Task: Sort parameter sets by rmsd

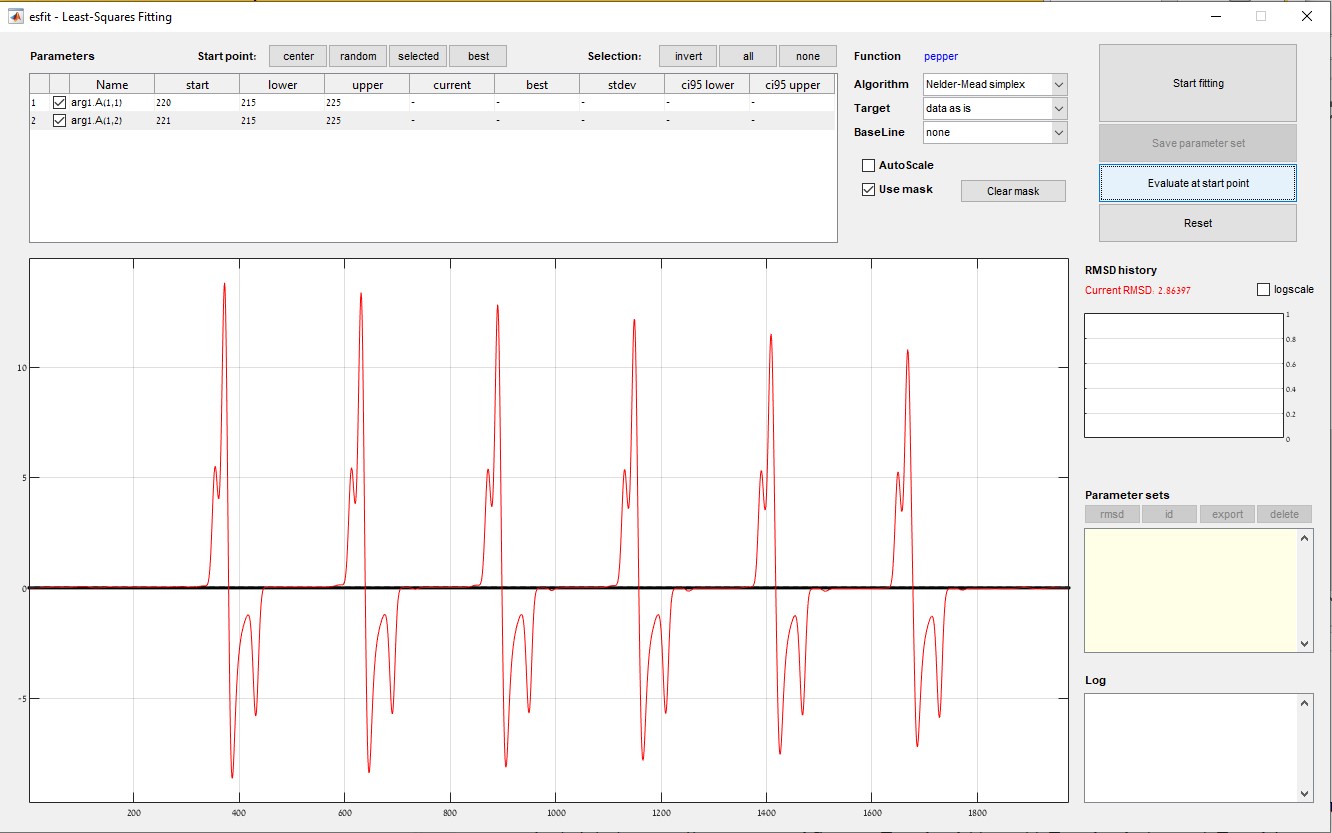Action: 1112,514
